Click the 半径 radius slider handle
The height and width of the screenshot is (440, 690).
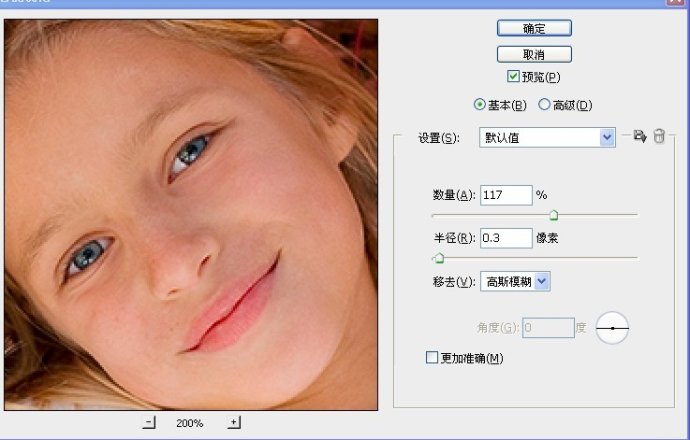click(439, 258)
